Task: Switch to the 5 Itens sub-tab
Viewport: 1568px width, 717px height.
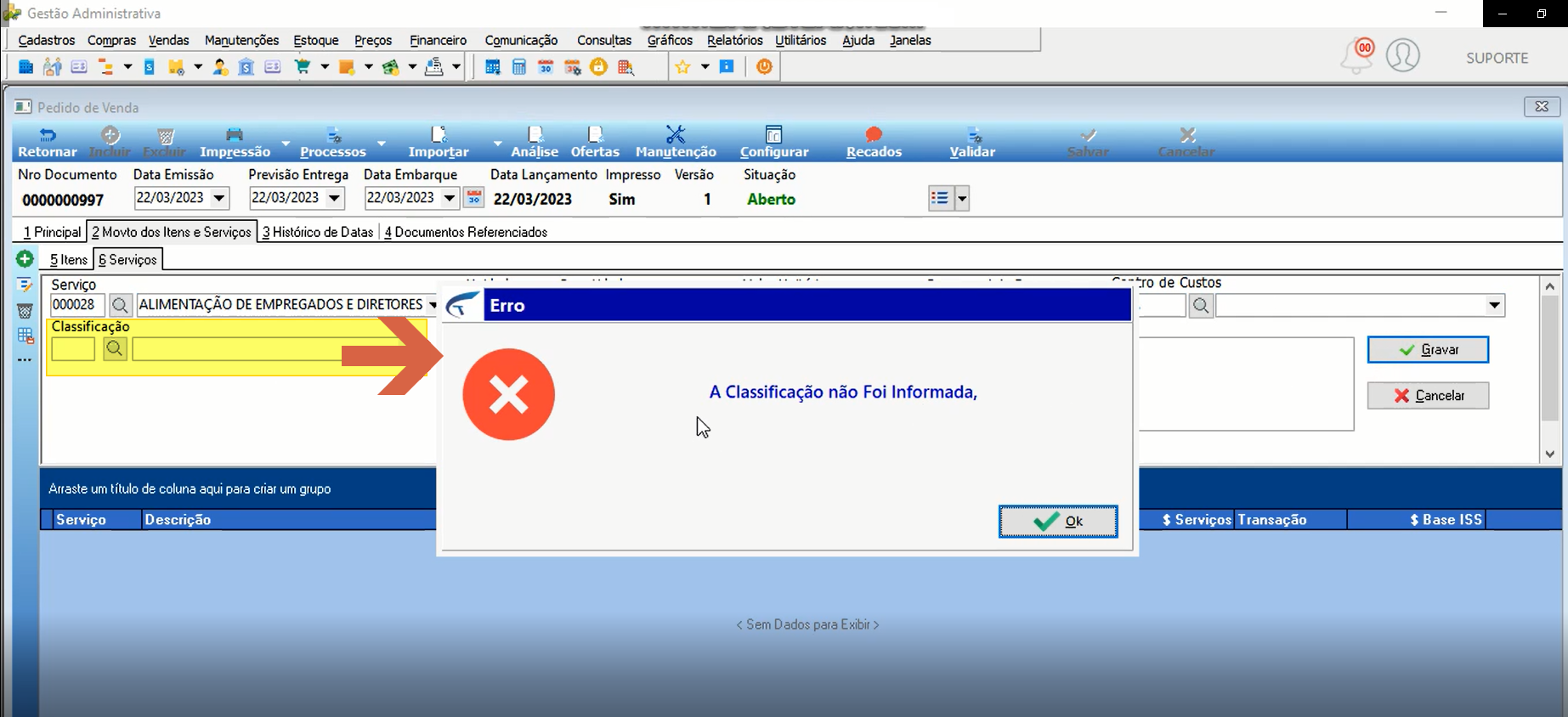Action: click(68, 260)
